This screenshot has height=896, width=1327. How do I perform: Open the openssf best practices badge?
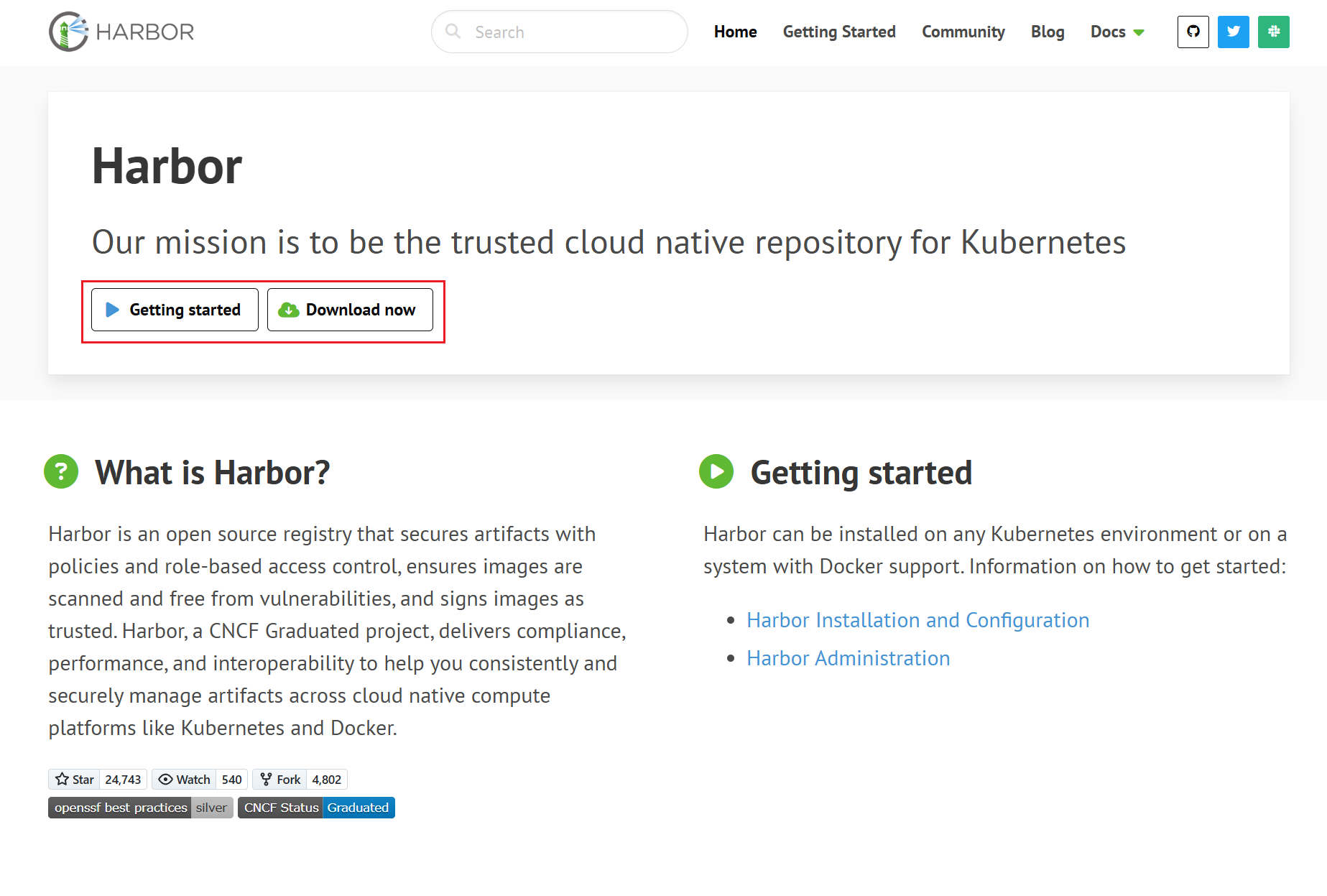click(140, 808)
